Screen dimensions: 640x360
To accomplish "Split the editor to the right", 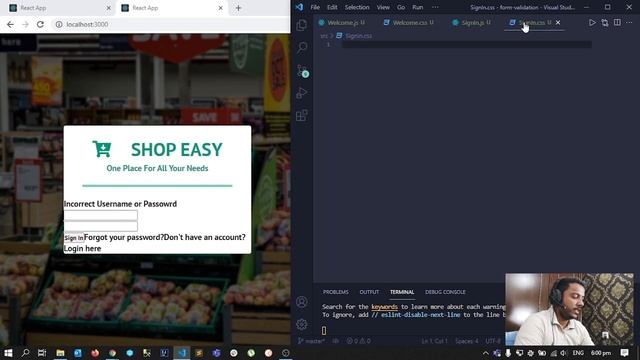I will coord(617,23).
